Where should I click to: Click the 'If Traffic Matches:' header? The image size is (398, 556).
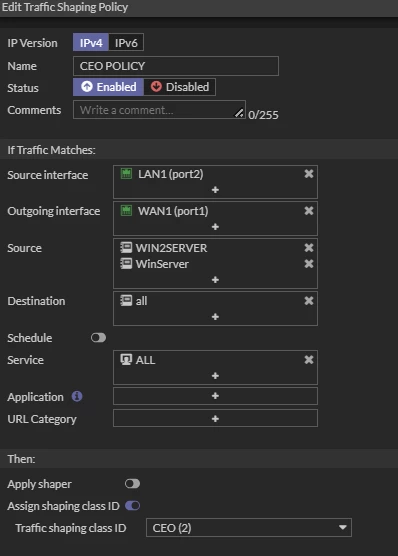pyautogui.click(x=51, y=150)
